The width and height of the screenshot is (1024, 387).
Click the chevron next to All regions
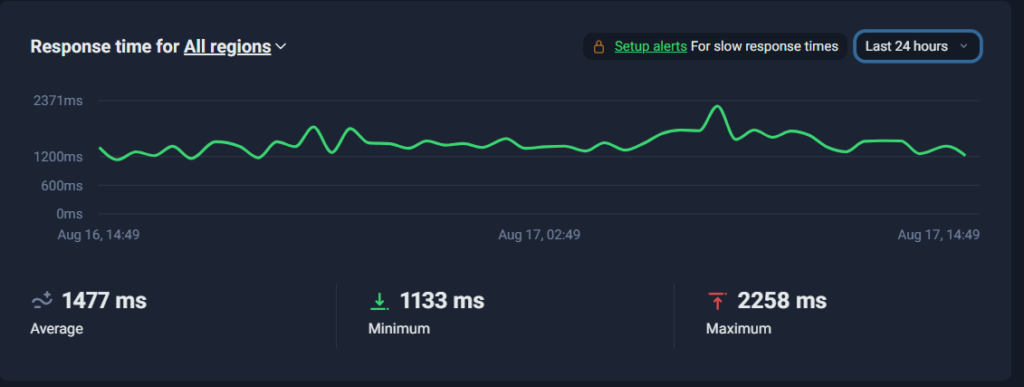point(281,47)
